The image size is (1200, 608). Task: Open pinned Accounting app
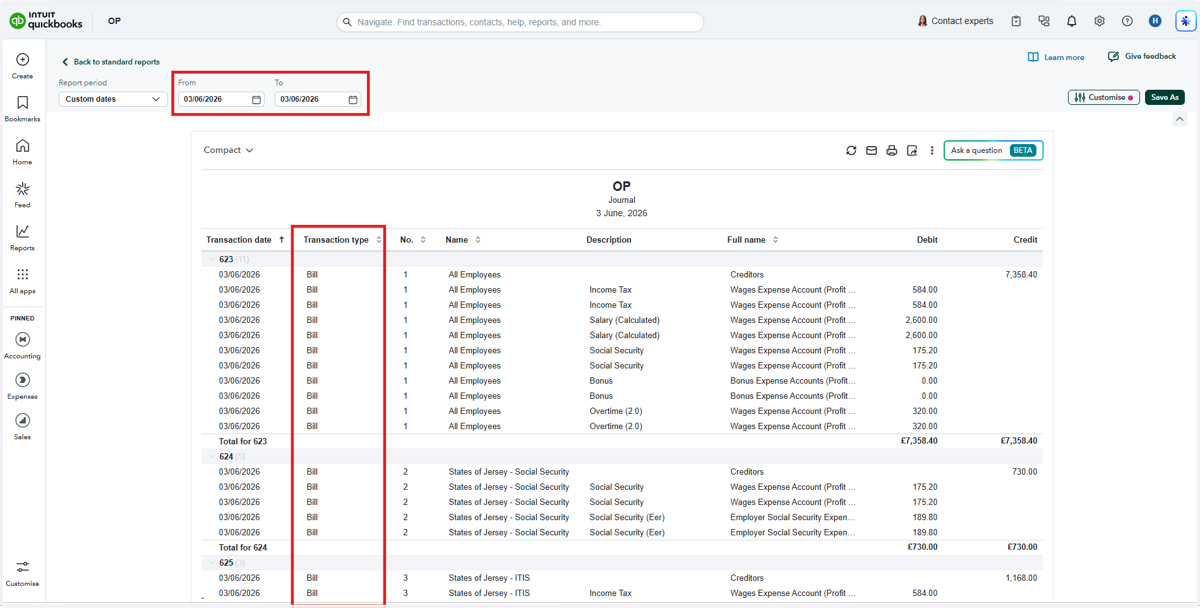pos(22,345)
